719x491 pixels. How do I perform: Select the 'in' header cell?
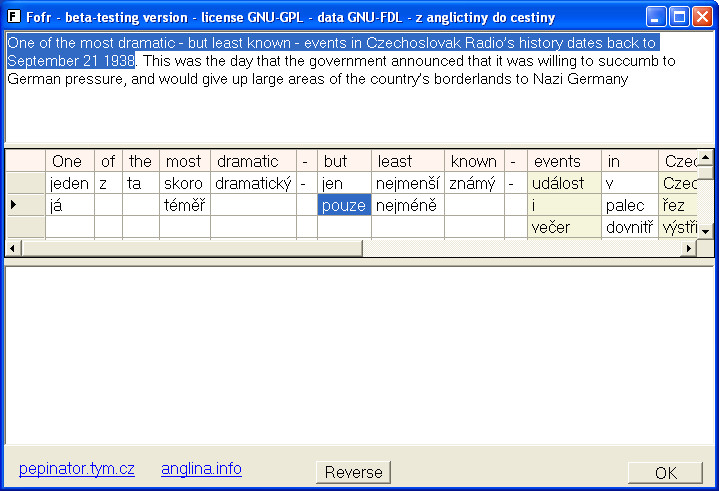click(x=630, y=161)
